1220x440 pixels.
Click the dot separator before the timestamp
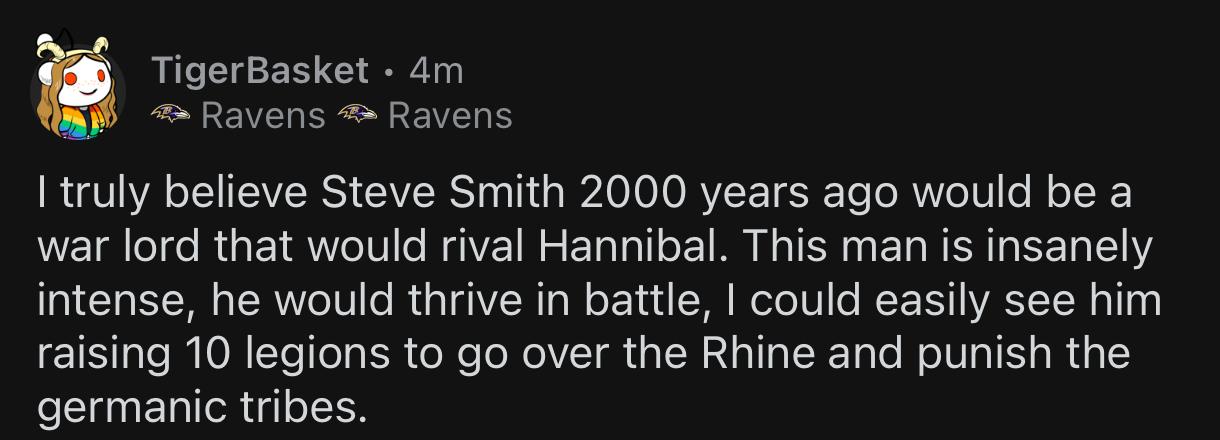pos(388,71)
